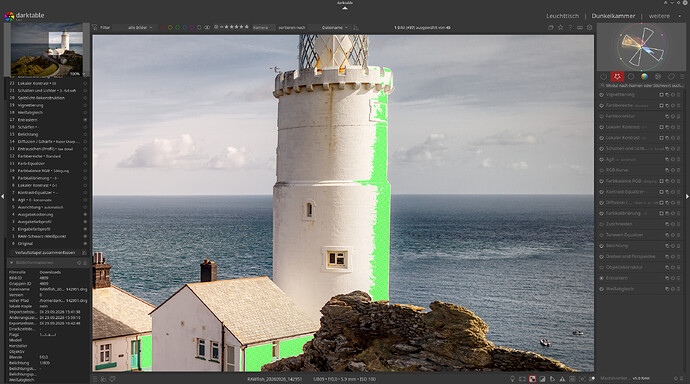Viewport: 690px width, 384px height.
Task: Toggle the Farbbereiche module on/off
Action: click(x=602, y=106)
